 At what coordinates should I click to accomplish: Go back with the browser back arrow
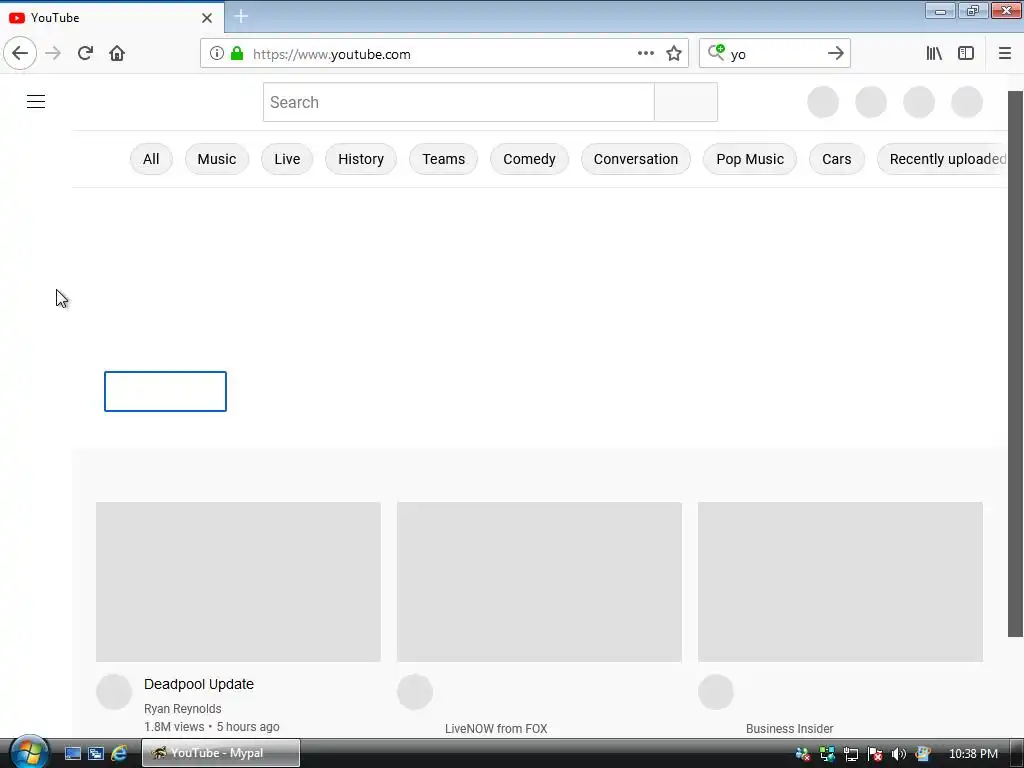tap(20, 54)
